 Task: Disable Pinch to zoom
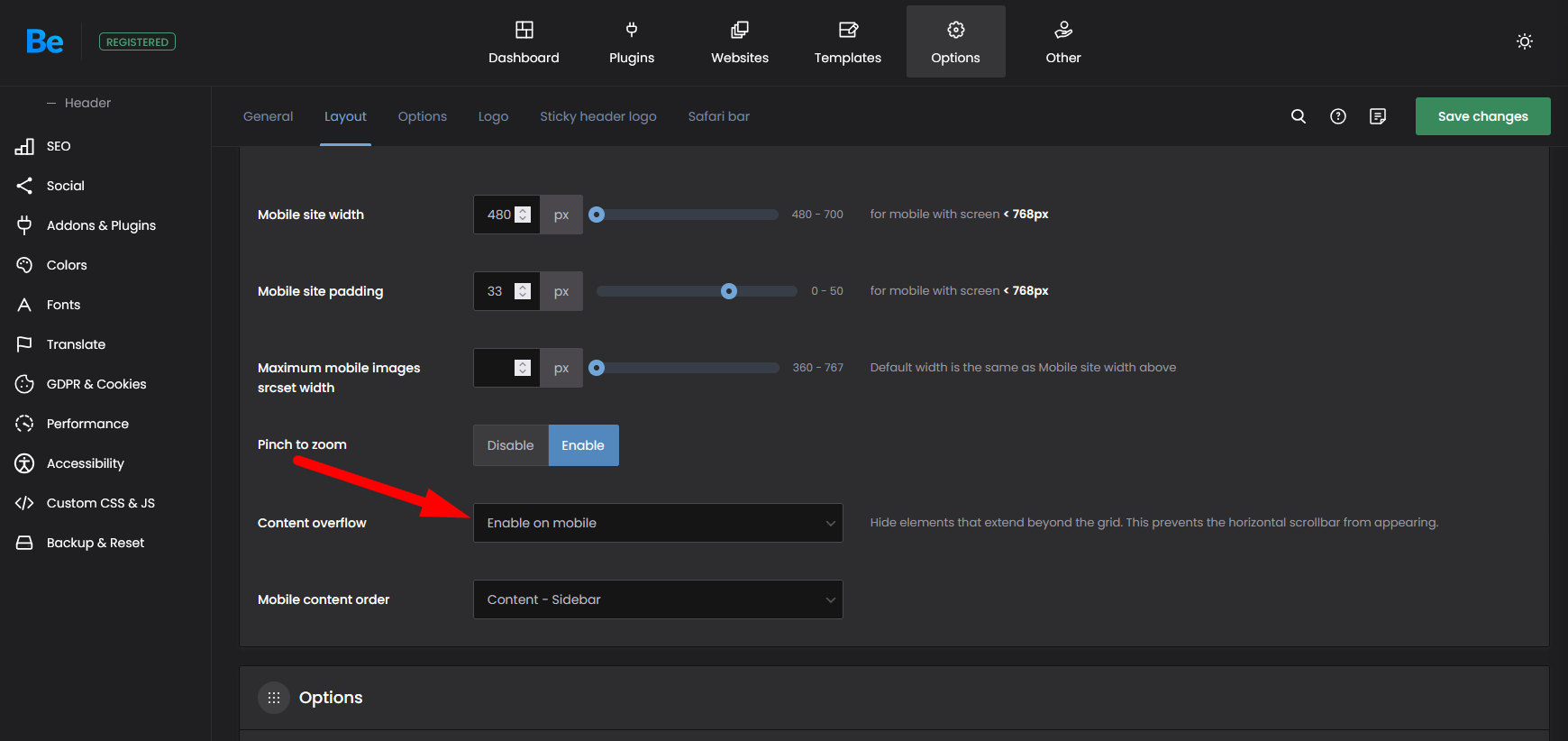coord(511,445)
